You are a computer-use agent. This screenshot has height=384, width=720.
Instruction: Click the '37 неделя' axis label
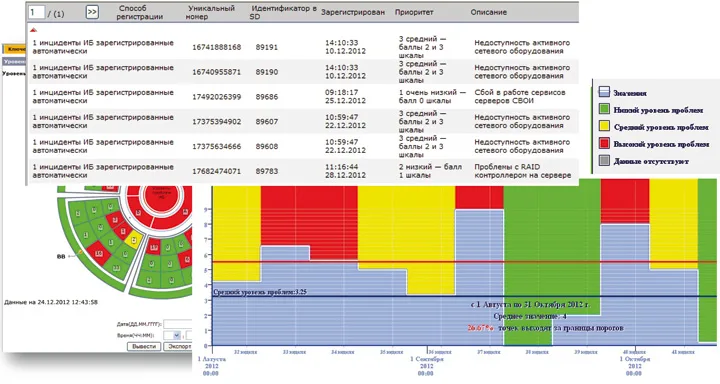(489, 352)
